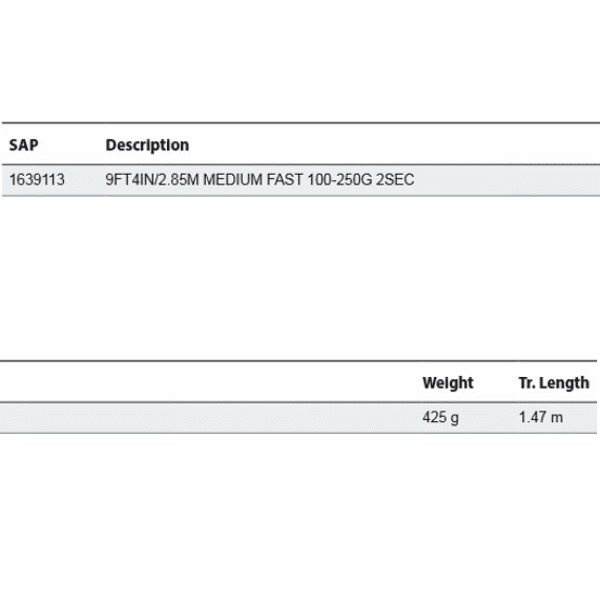Click the Description column header

147,145
